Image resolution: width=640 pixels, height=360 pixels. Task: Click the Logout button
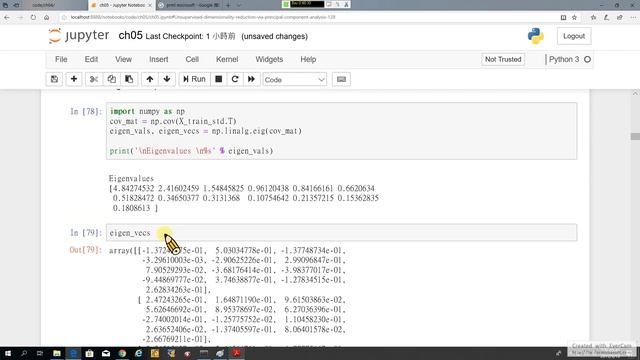(574, 36)
